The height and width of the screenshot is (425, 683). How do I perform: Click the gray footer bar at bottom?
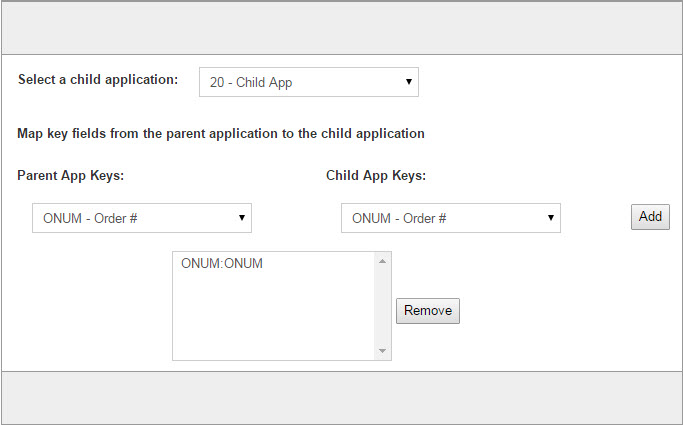(342, 397)
